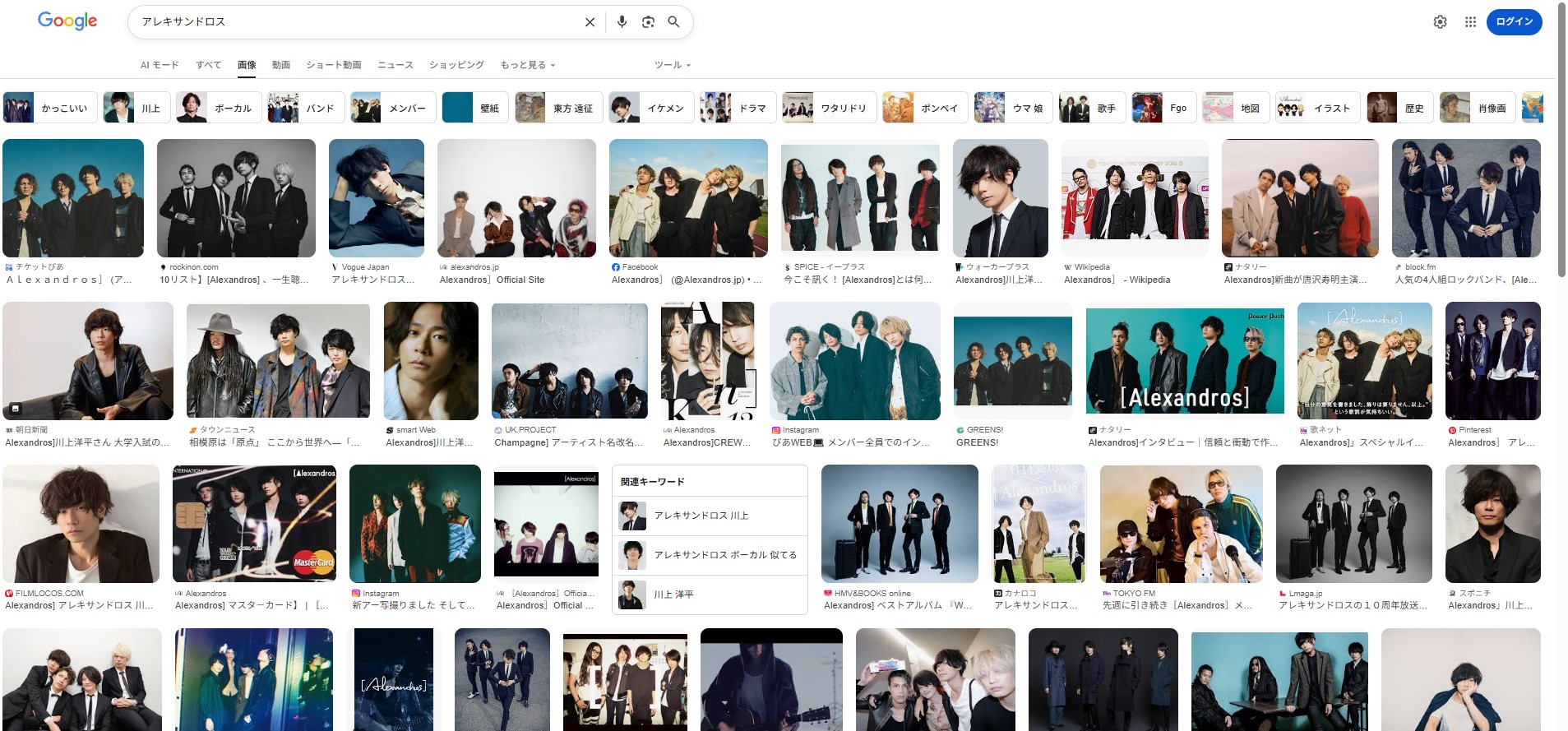The image size is (1568, 731).
Task: Switch to the ニュース tab
Action: point(395,65)
